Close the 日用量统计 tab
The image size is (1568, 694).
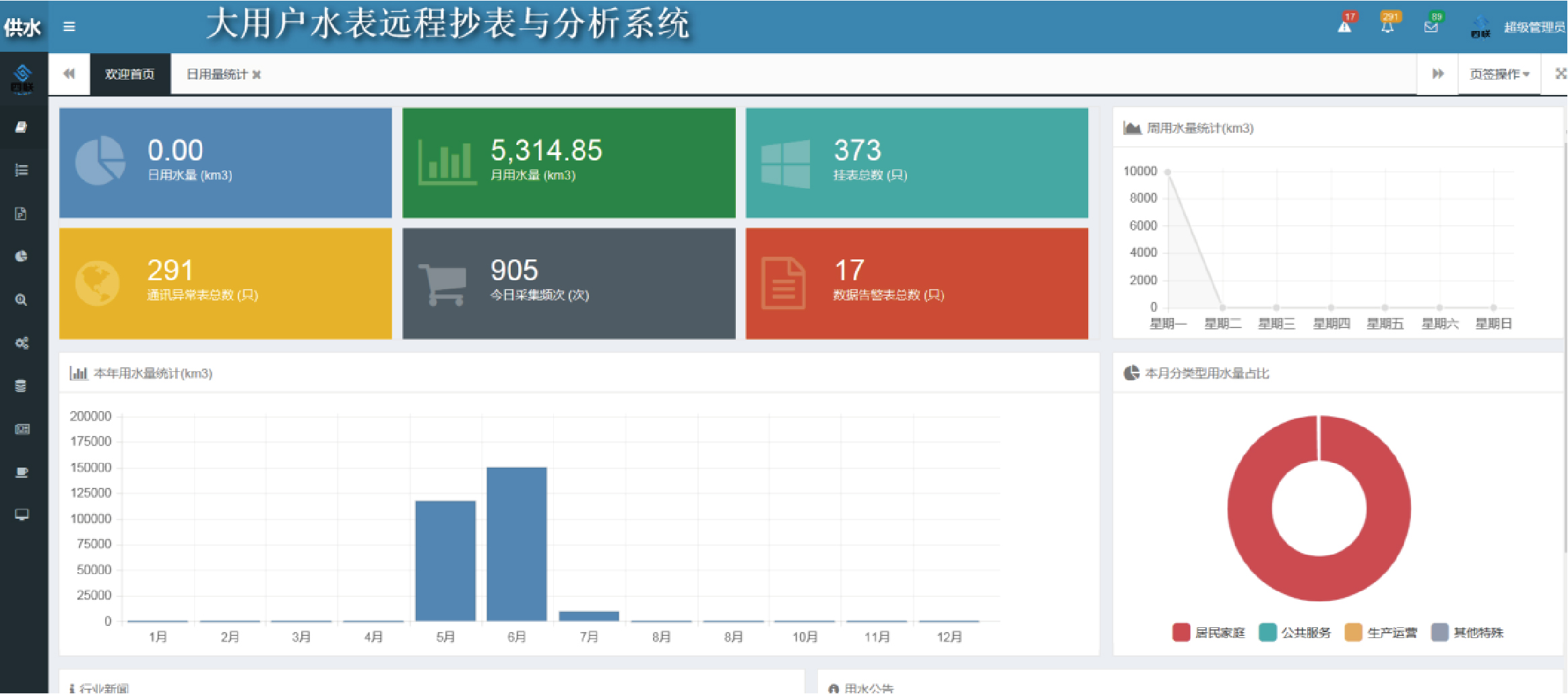[257, 75]
